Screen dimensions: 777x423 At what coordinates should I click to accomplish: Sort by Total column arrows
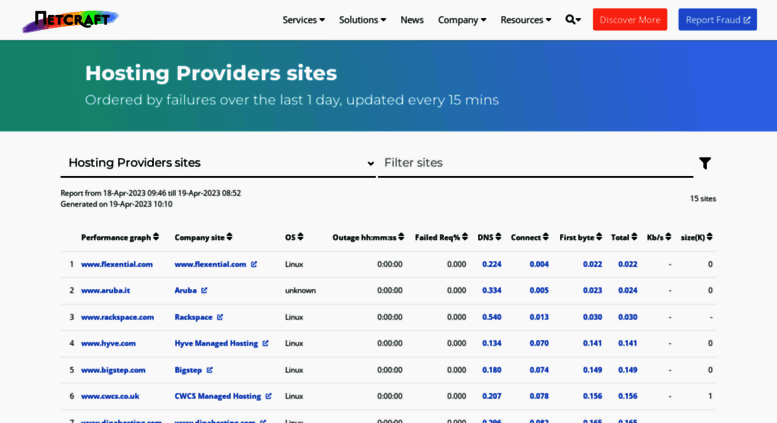point(634,237)
